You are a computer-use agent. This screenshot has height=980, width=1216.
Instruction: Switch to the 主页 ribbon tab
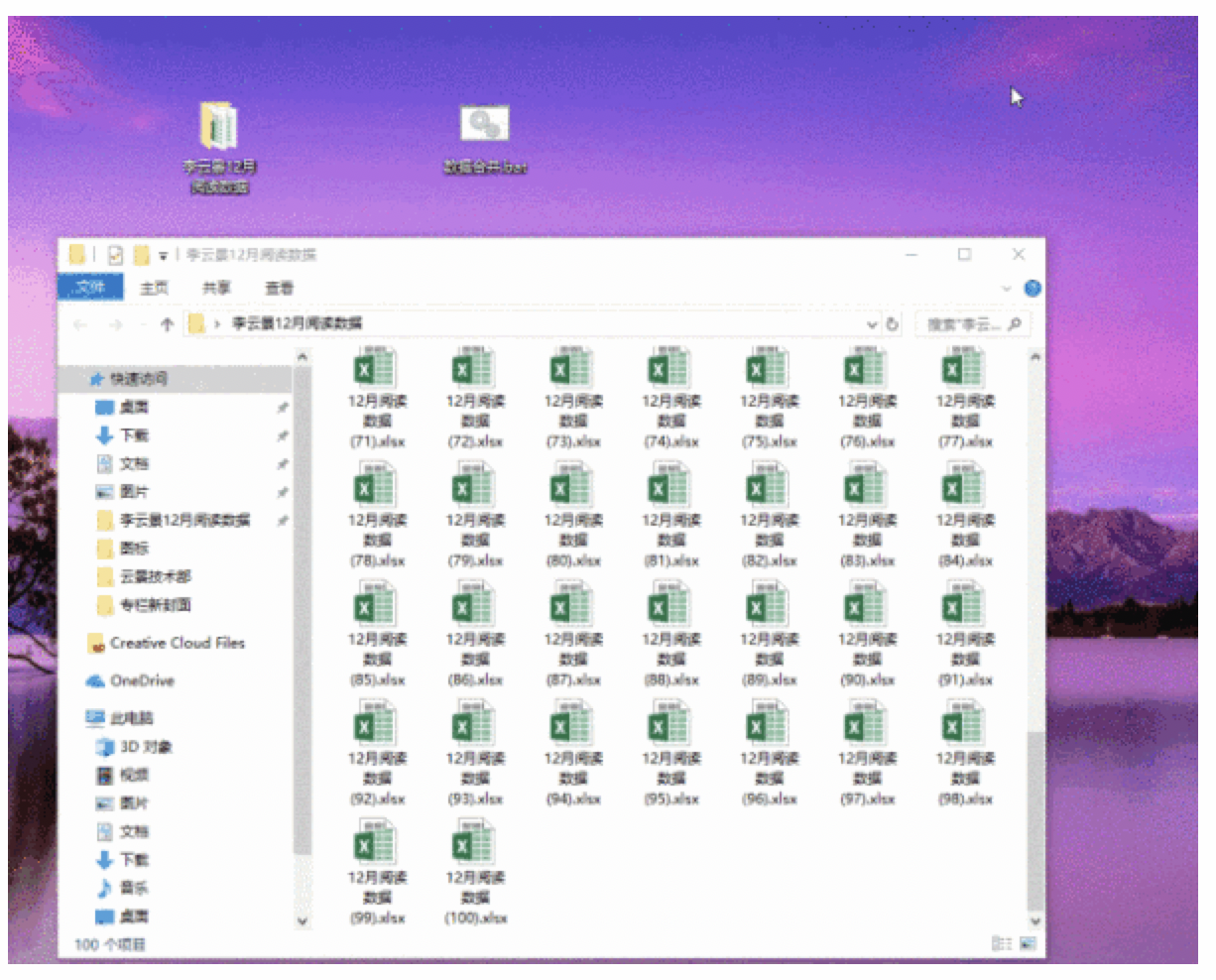pos(154,288)
